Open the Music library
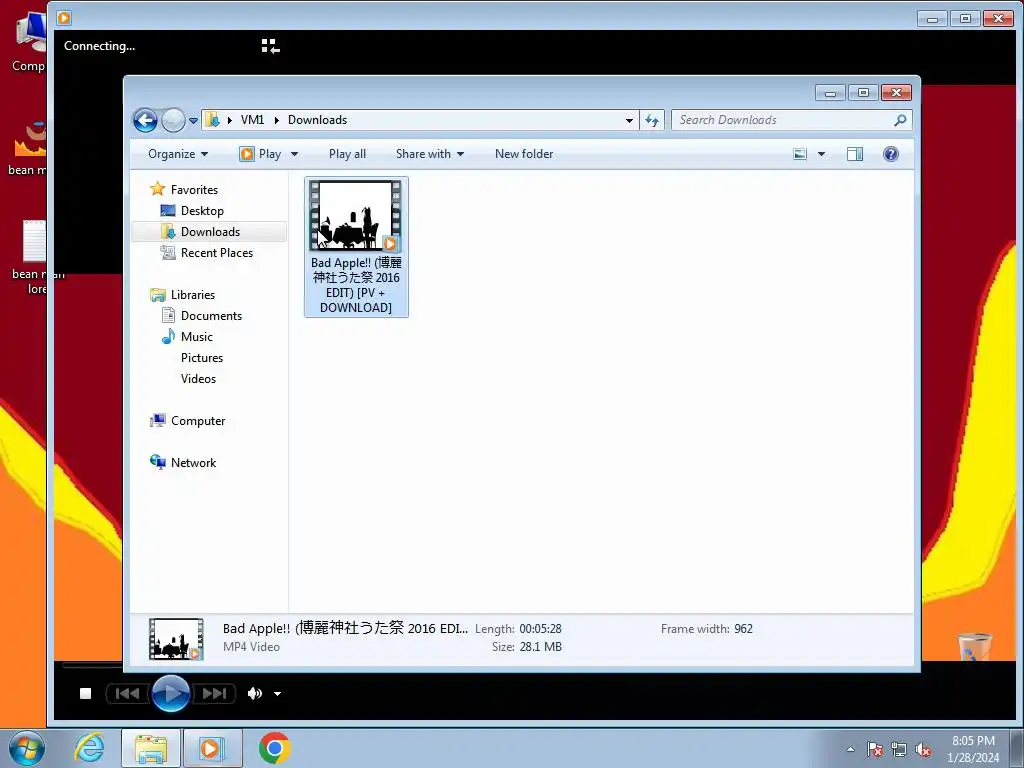The image size is (1024, 768). coord(197,337)
